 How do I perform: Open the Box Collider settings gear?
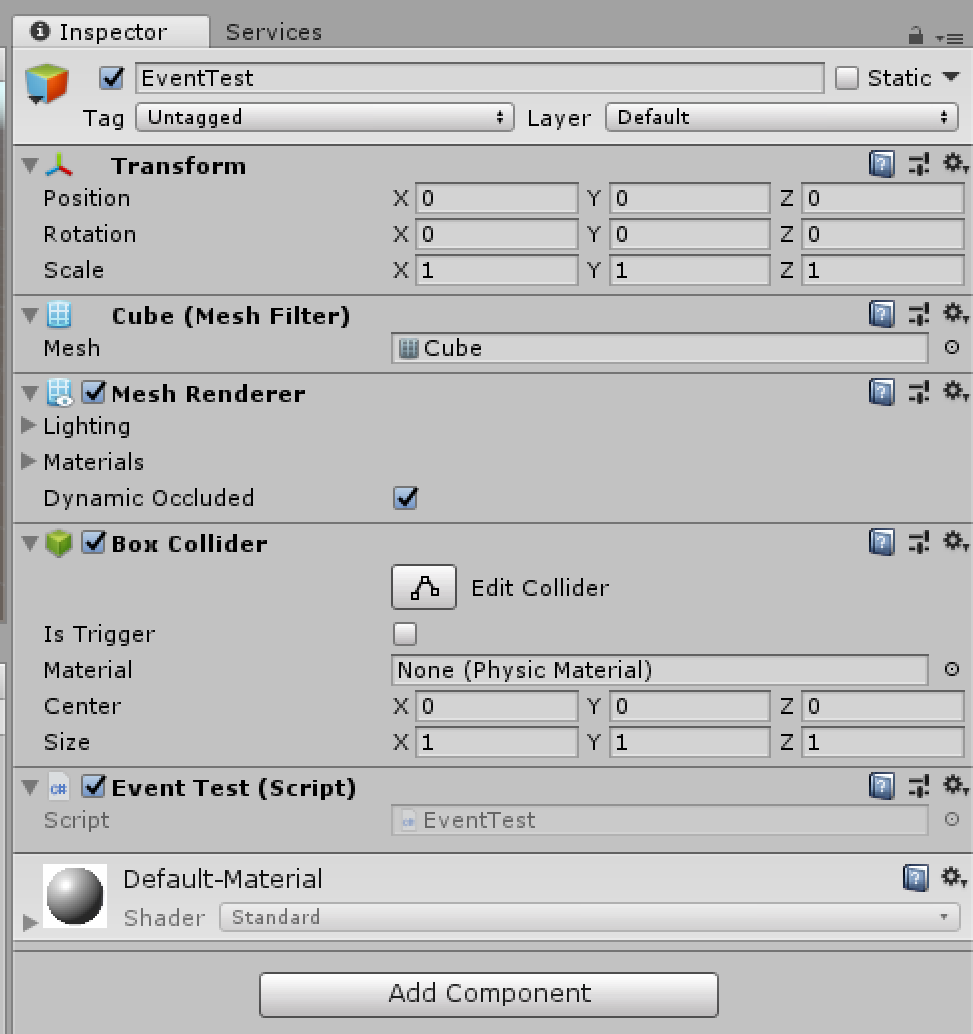954,542
